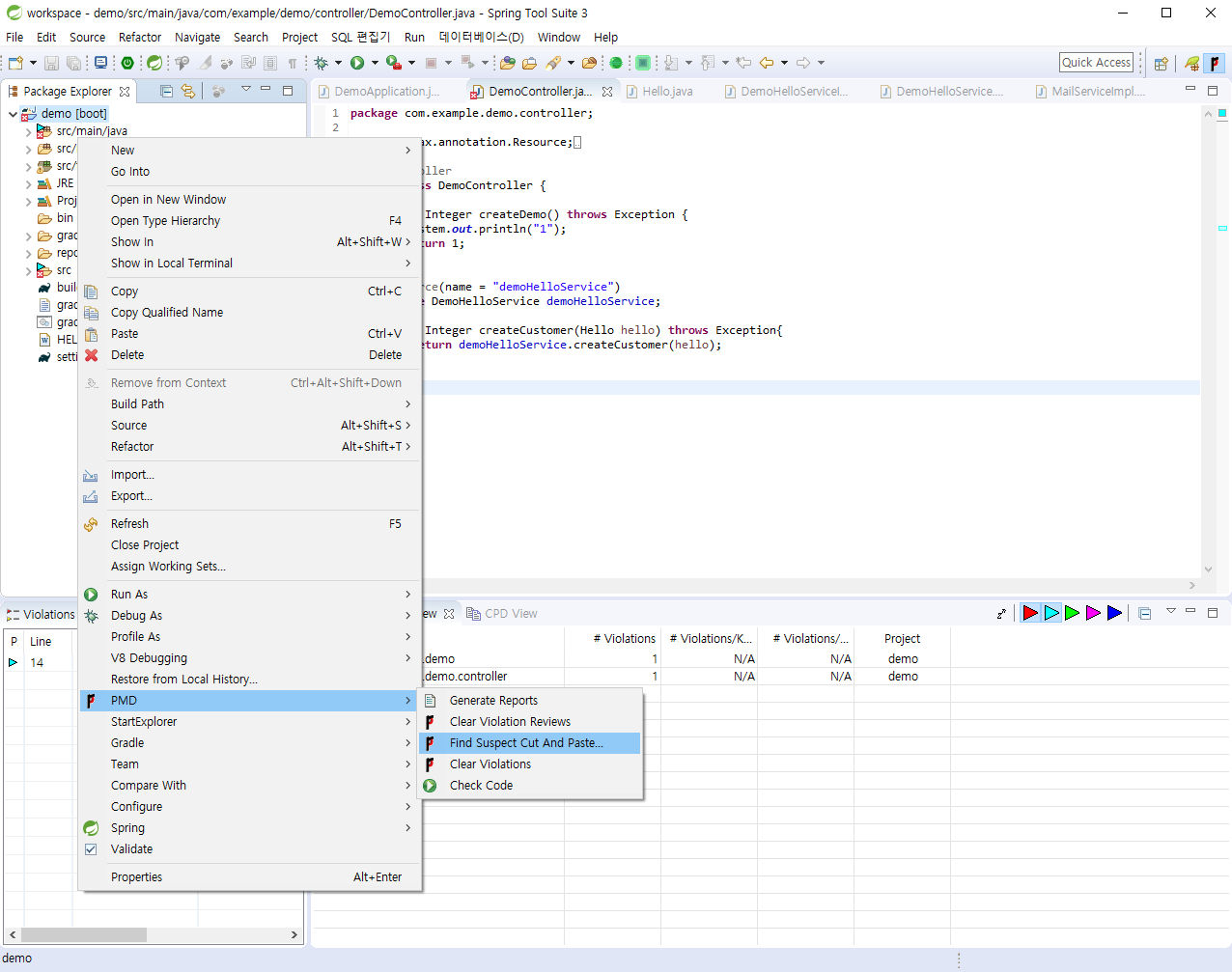Switch to the PMD perspective icon at top right
1232x972 pixels.
tap(1215, 63)
